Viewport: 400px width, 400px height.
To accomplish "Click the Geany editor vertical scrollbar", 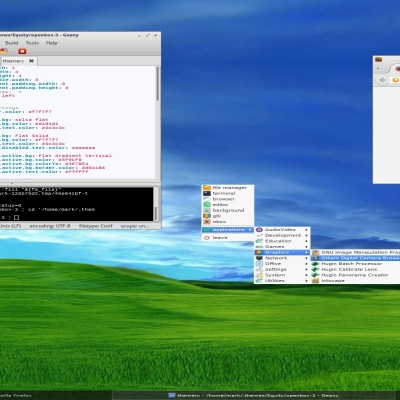I will (x=158, y=123).
